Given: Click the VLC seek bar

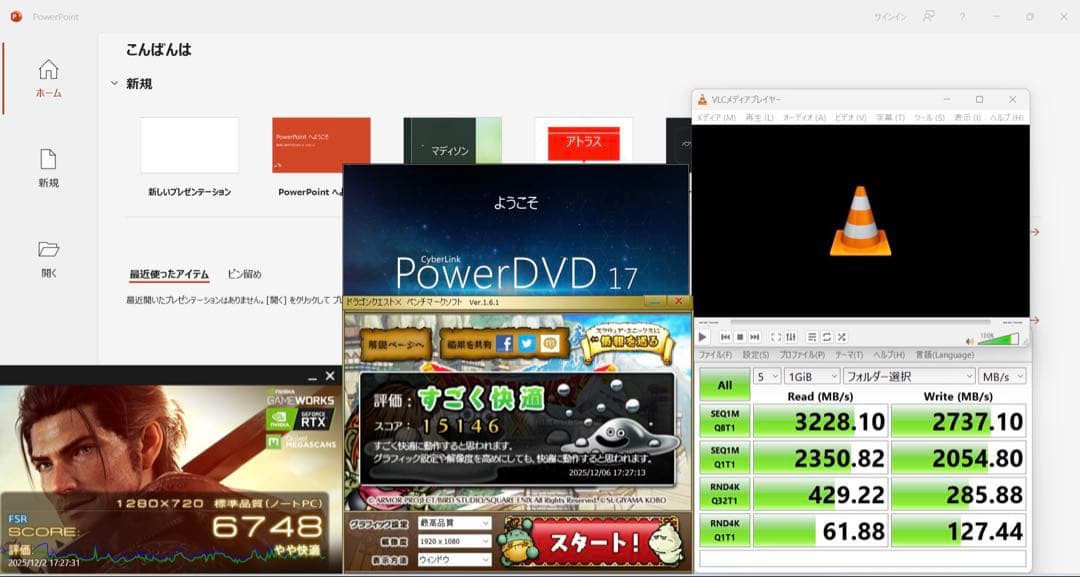Looking at the screenshot, I should pos(860,322).
